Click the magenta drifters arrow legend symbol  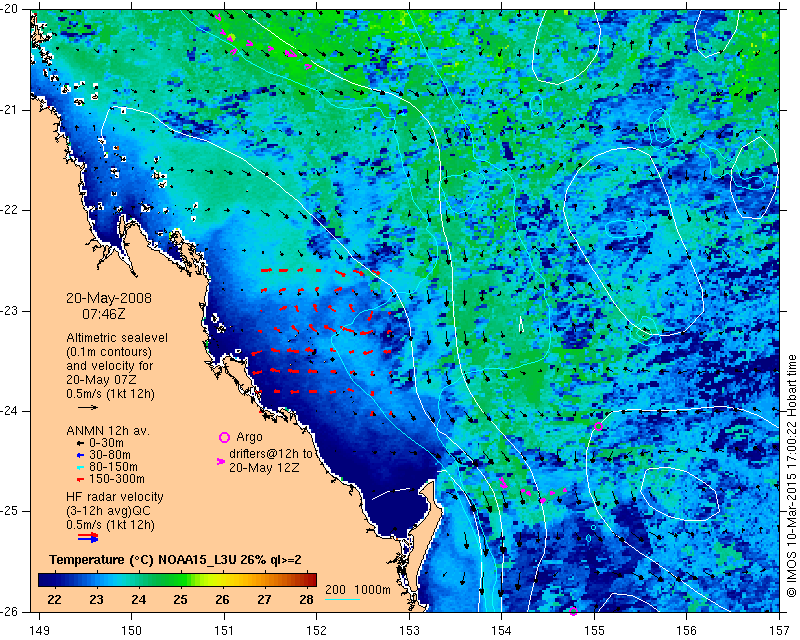[x=221, y=461]
